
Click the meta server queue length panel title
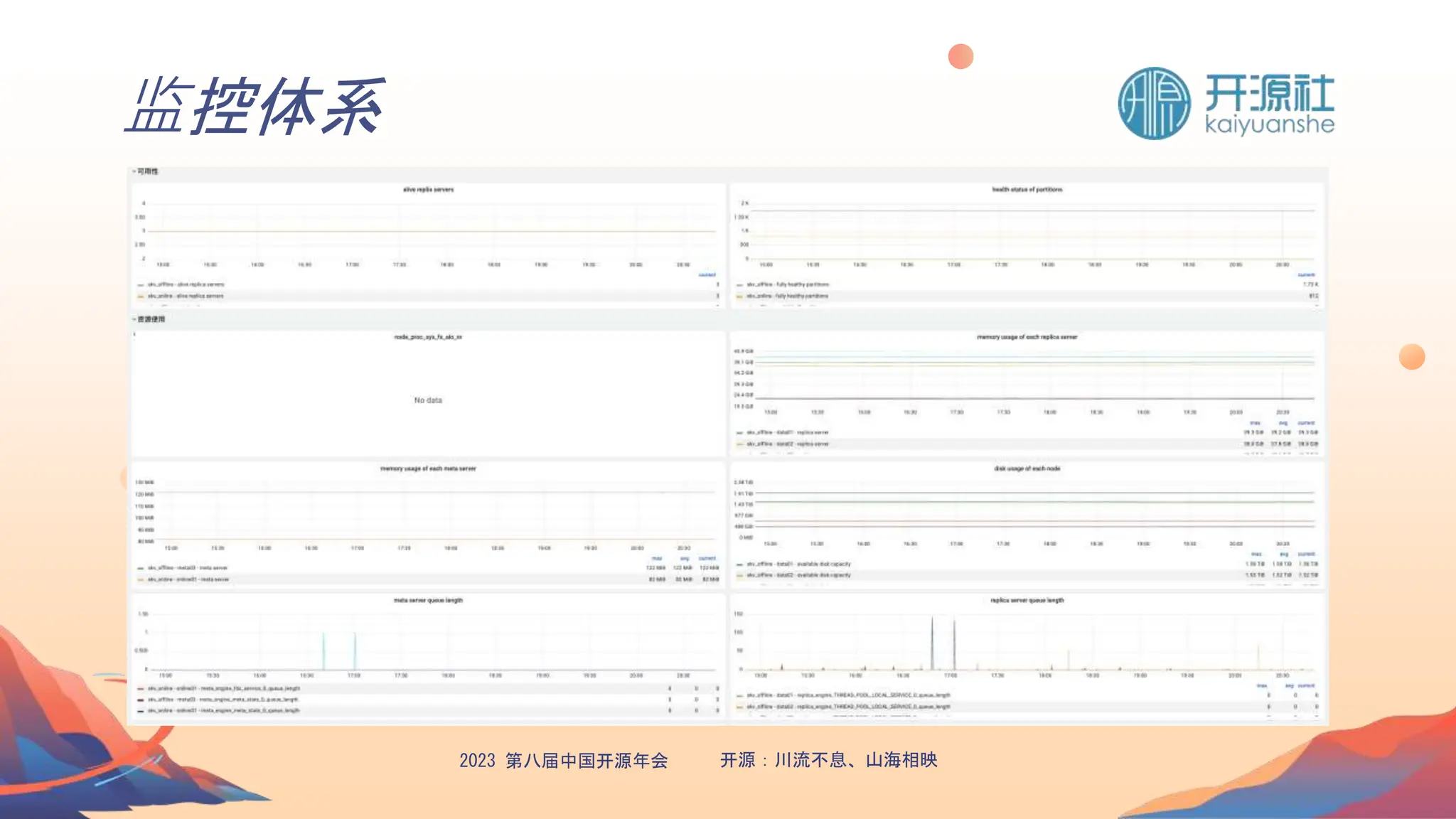pos(428,600)
